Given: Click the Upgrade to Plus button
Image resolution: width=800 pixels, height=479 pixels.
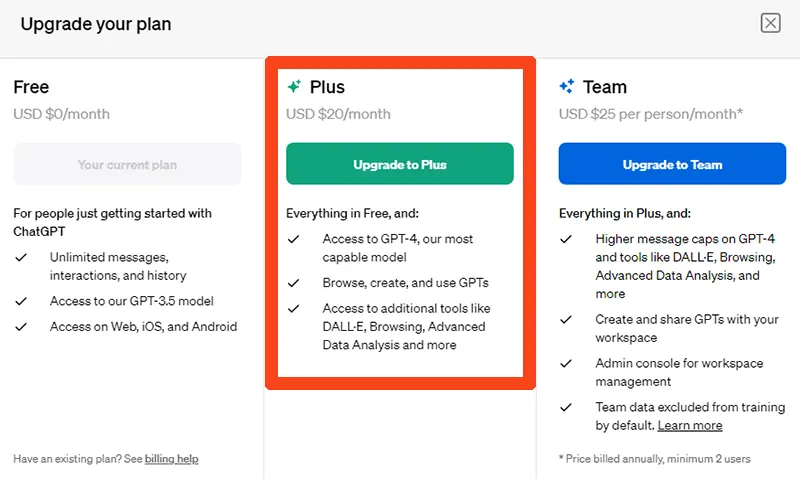Looking at the screenshot, I should (x=399, y=164).
